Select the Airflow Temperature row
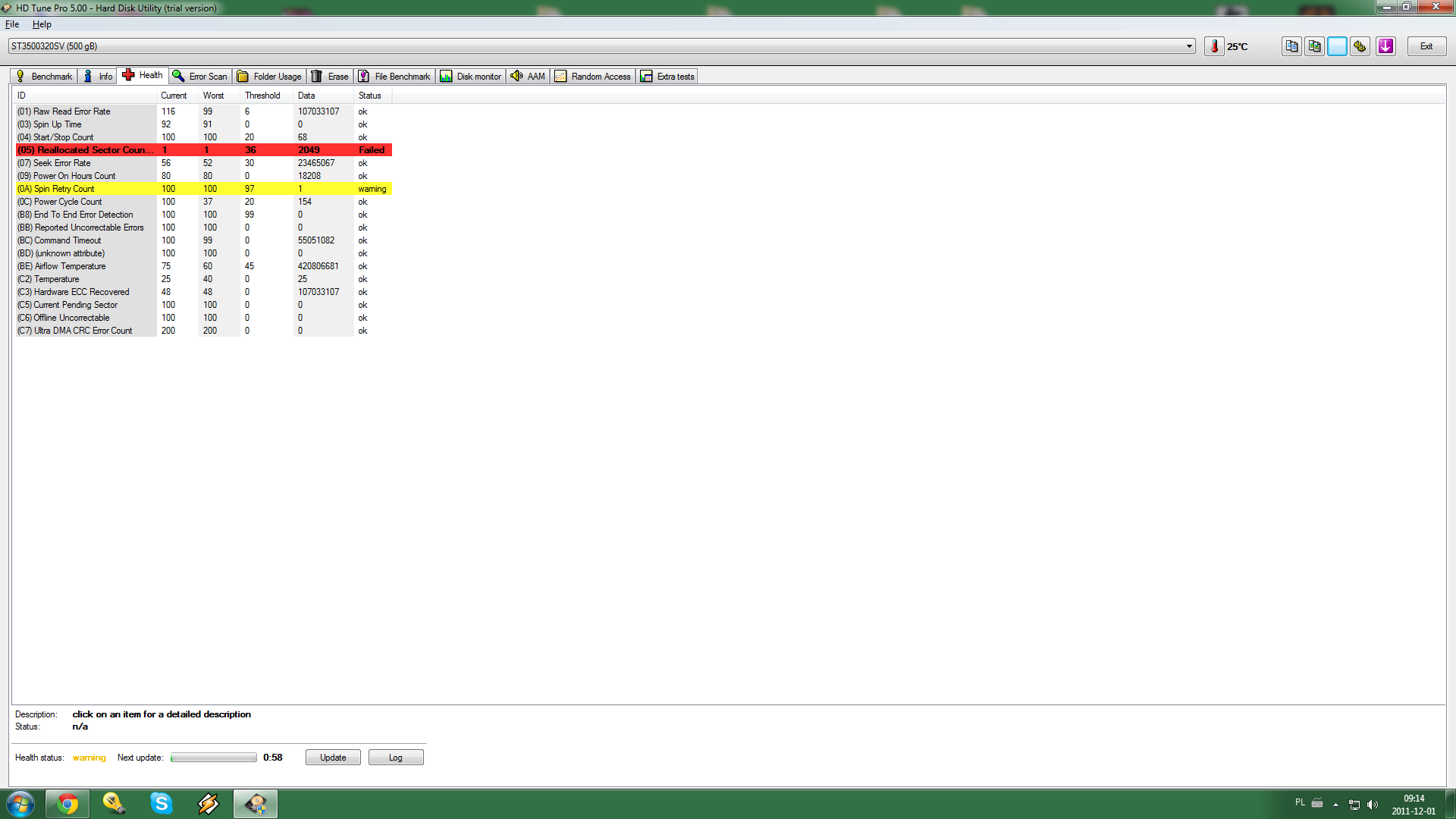1456x819 pixels. point(203,266)
